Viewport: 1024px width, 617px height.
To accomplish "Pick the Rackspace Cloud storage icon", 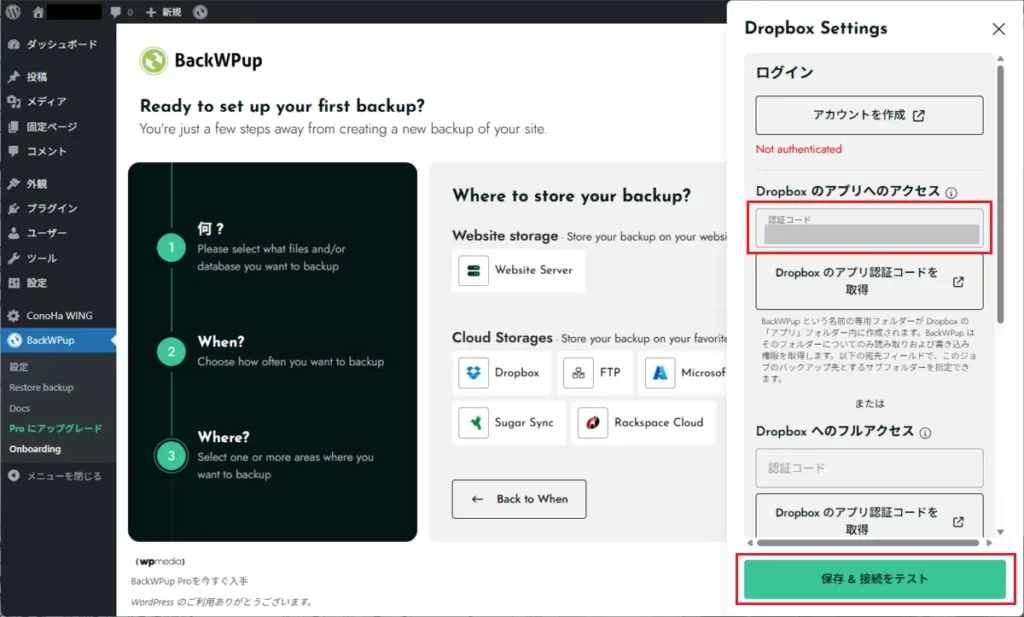I will [x=594, y=422].
